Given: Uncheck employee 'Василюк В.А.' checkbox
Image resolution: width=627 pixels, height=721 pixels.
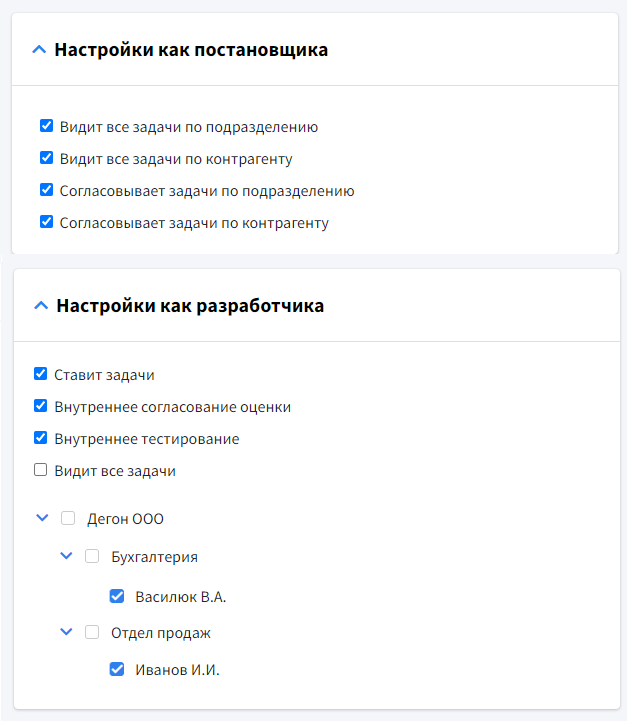Looking at the screenshot, I should (117, 596).
